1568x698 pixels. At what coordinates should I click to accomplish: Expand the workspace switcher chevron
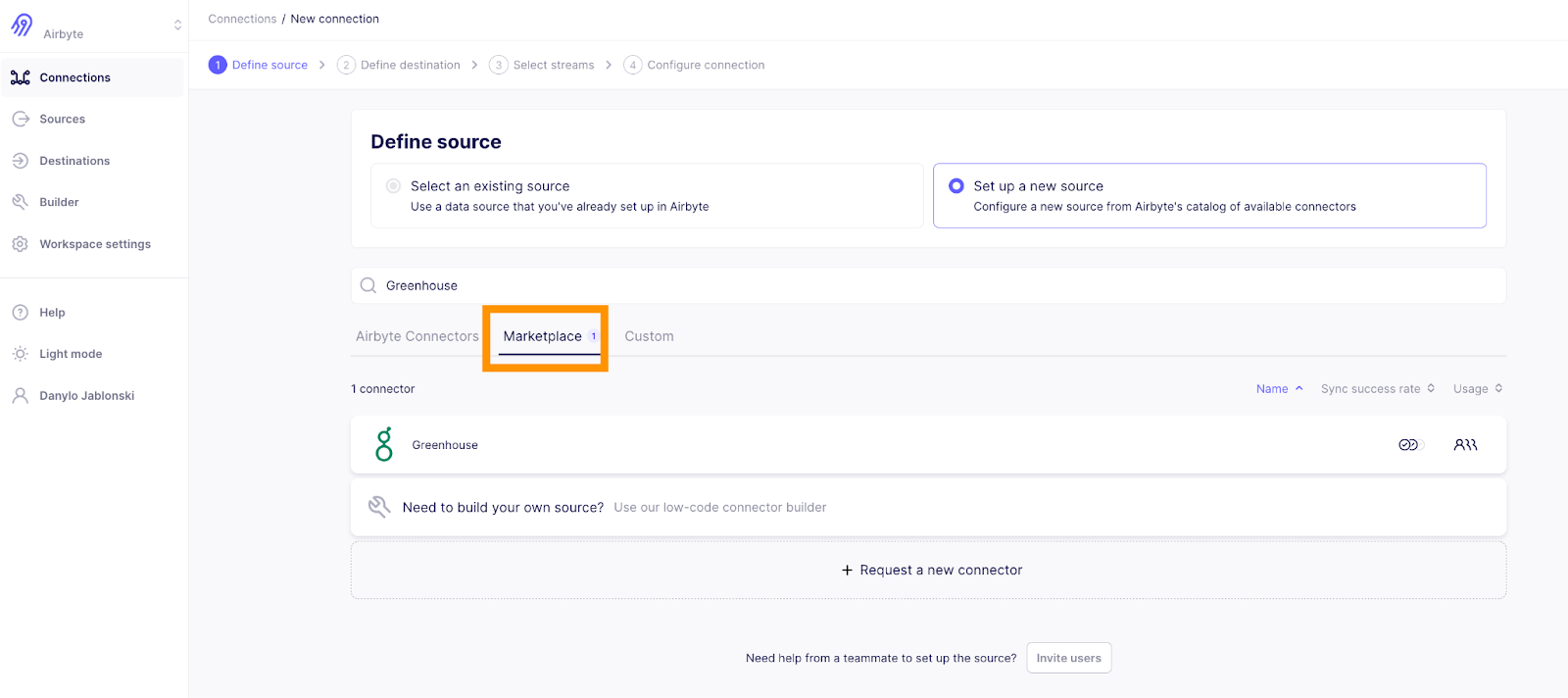pyautogui.click(x=177, y=25)
